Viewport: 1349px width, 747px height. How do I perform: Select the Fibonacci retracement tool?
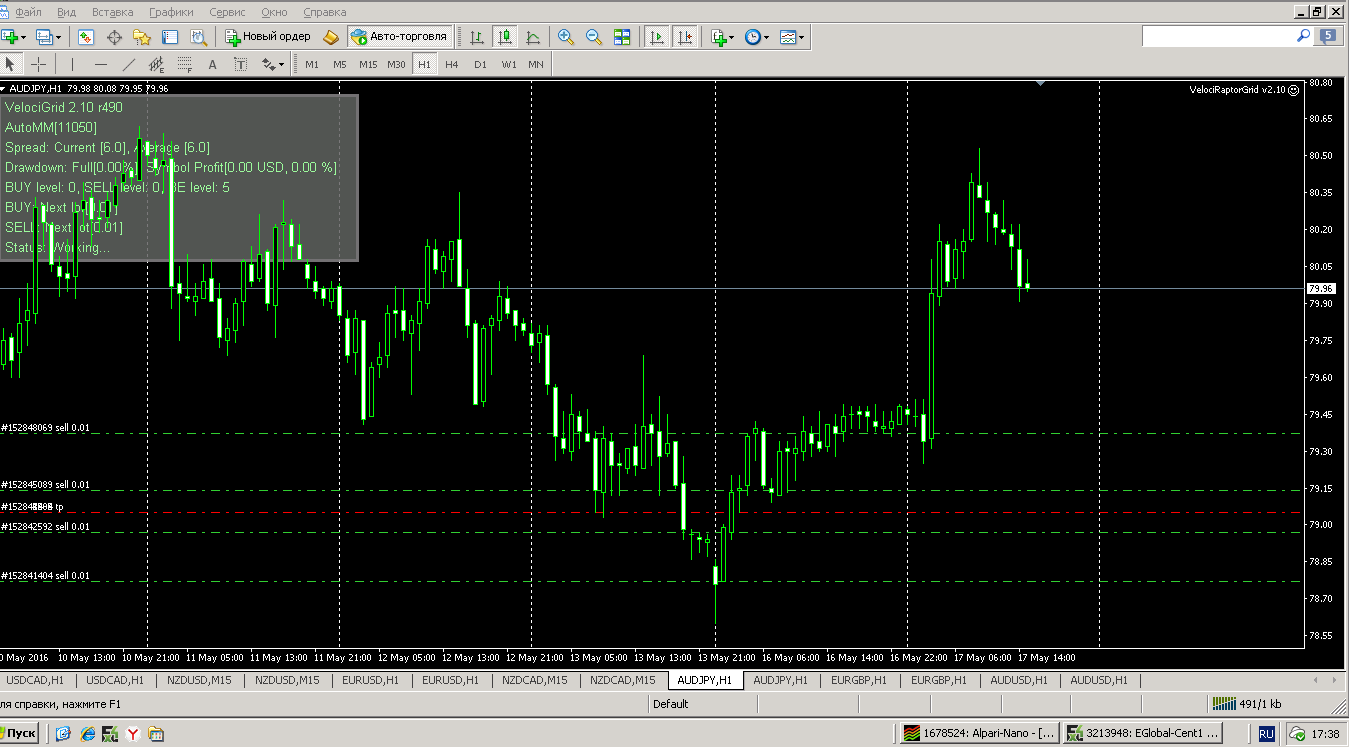pos(184,64)
